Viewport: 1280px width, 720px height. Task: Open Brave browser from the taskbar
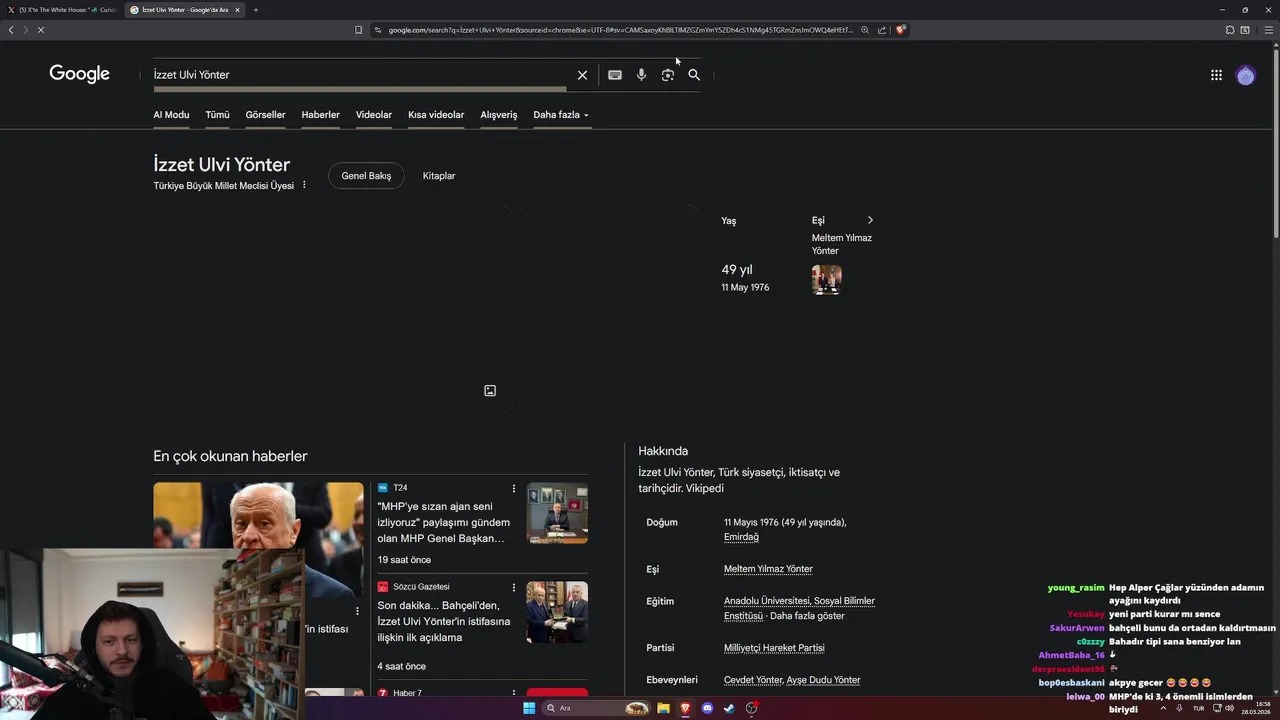(x=685, y=708)
